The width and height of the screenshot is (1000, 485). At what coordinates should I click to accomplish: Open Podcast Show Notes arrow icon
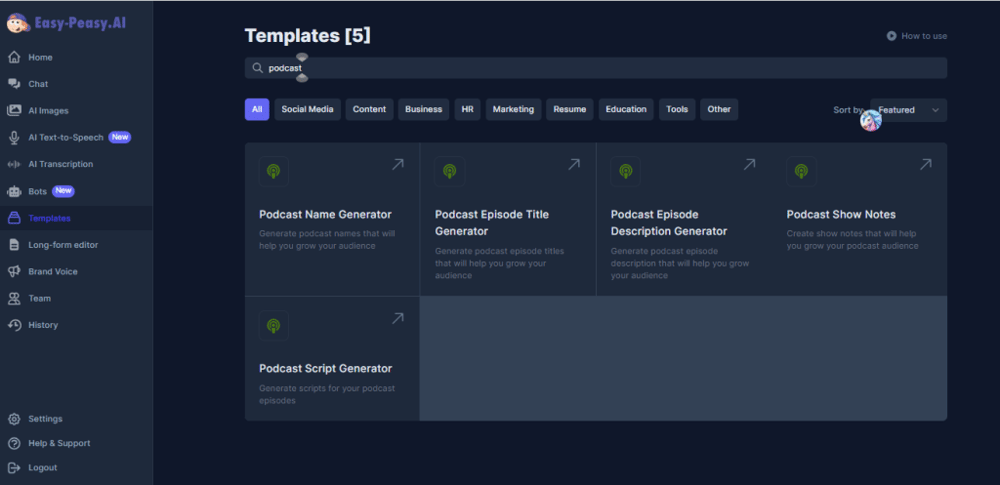(925, 164)
